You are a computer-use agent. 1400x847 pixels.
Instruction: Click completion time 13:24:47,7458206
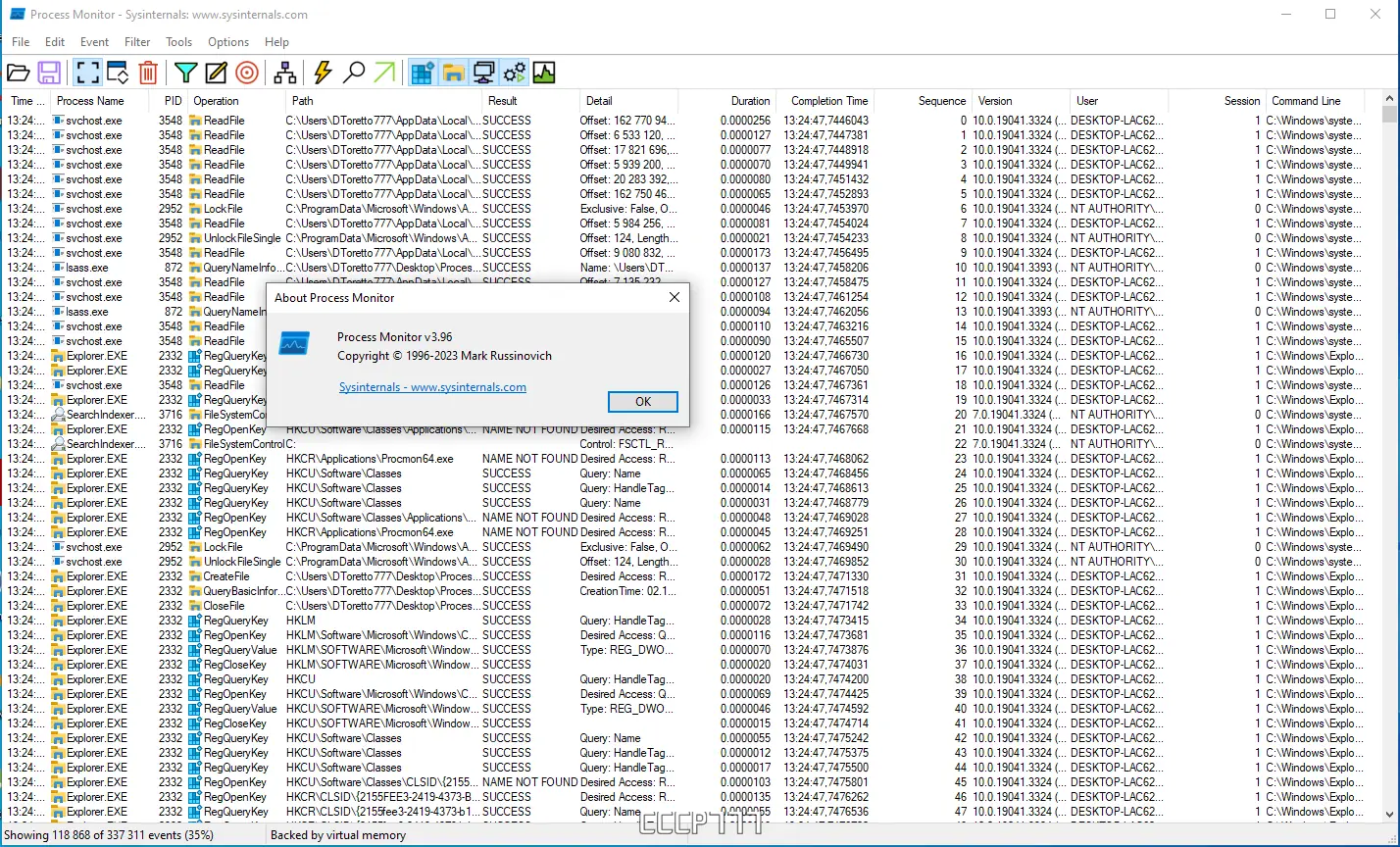825,268
